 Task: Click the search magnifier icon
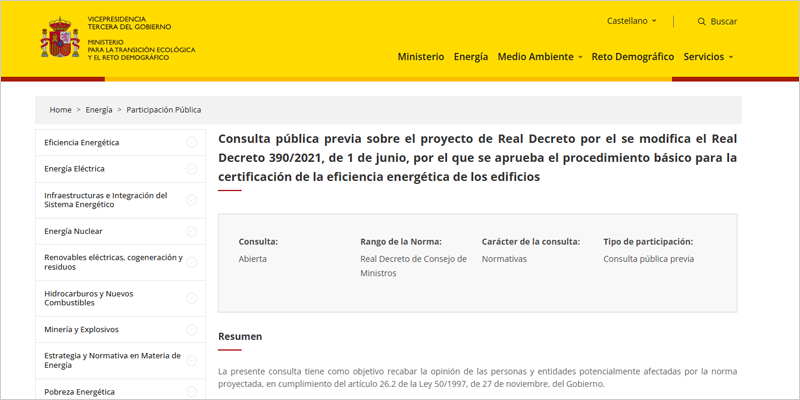point(702,21)
